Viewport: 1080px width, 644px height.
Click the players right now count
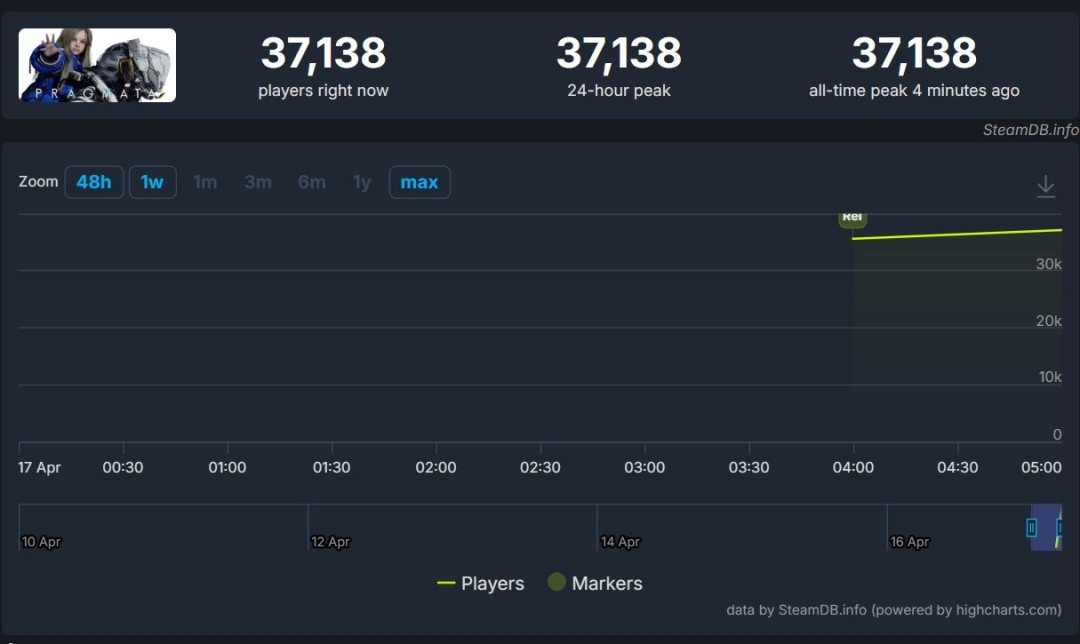pos(323,54)
